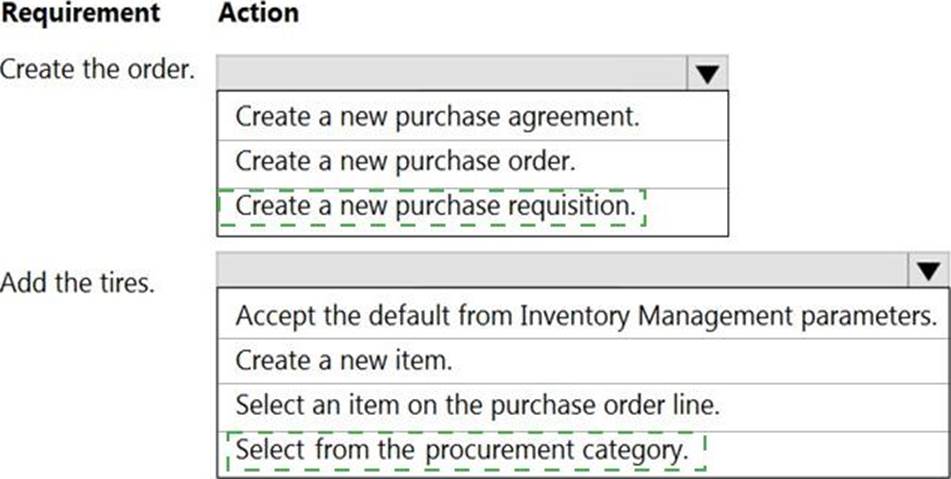Select 'Accept the default from Inventory Management parameters'
Image resolution: width=951 pixels, height=479 pixels.
tap(586, 316)
